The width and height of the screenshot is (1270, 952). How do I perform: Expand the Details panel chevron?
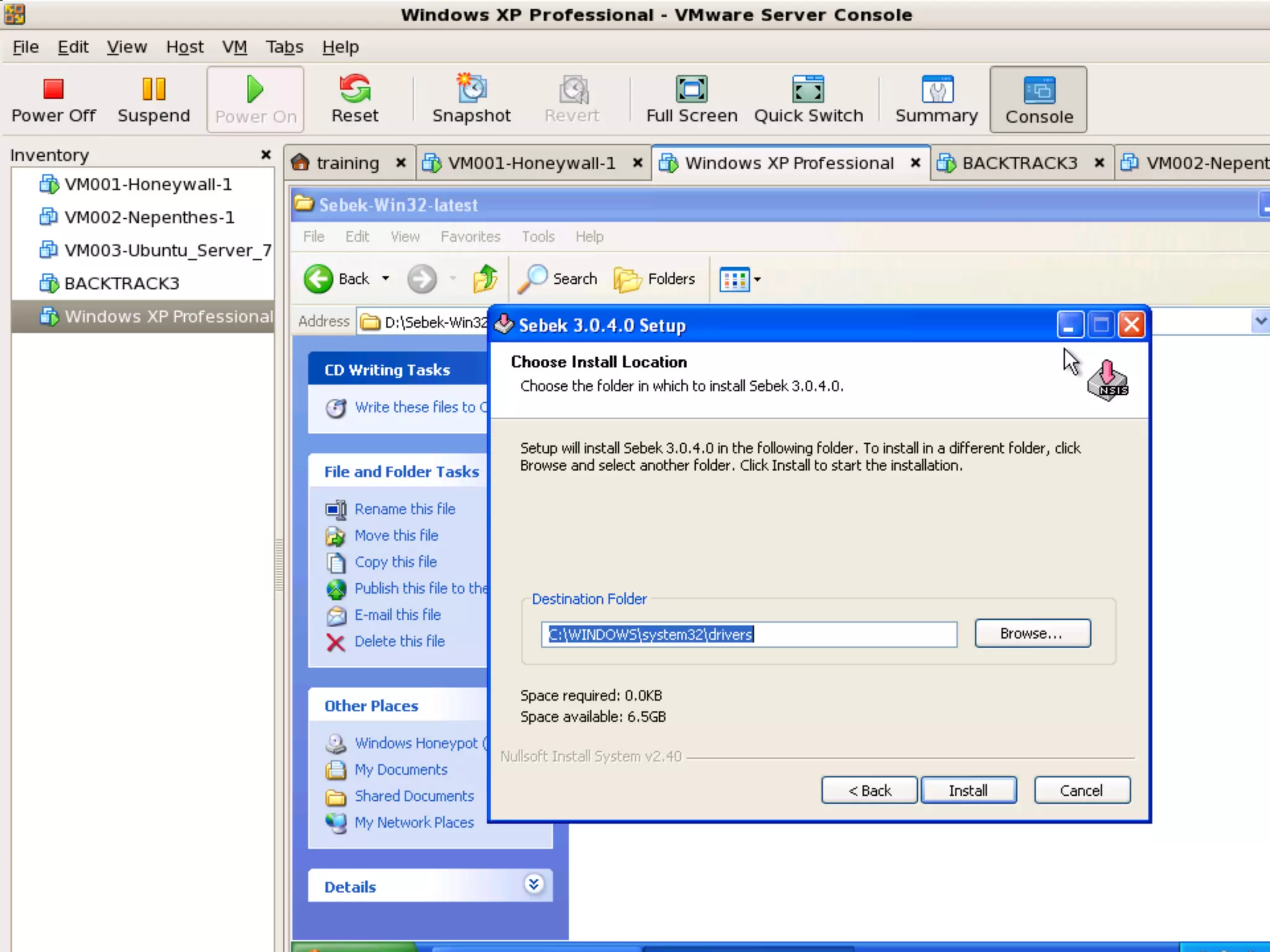point(533,884)
